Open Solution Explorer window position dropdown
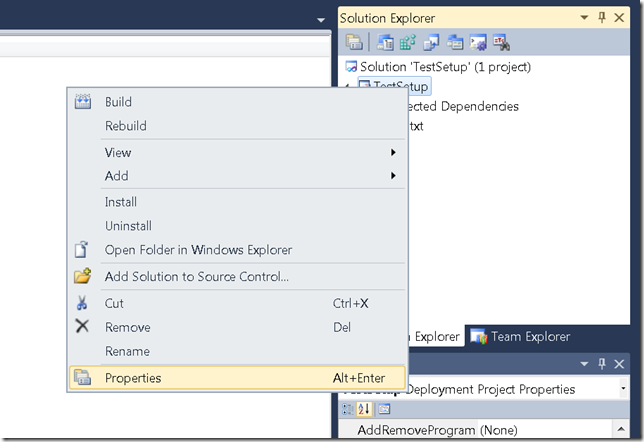The image size is (644, 442). click(x=584, y=18)
